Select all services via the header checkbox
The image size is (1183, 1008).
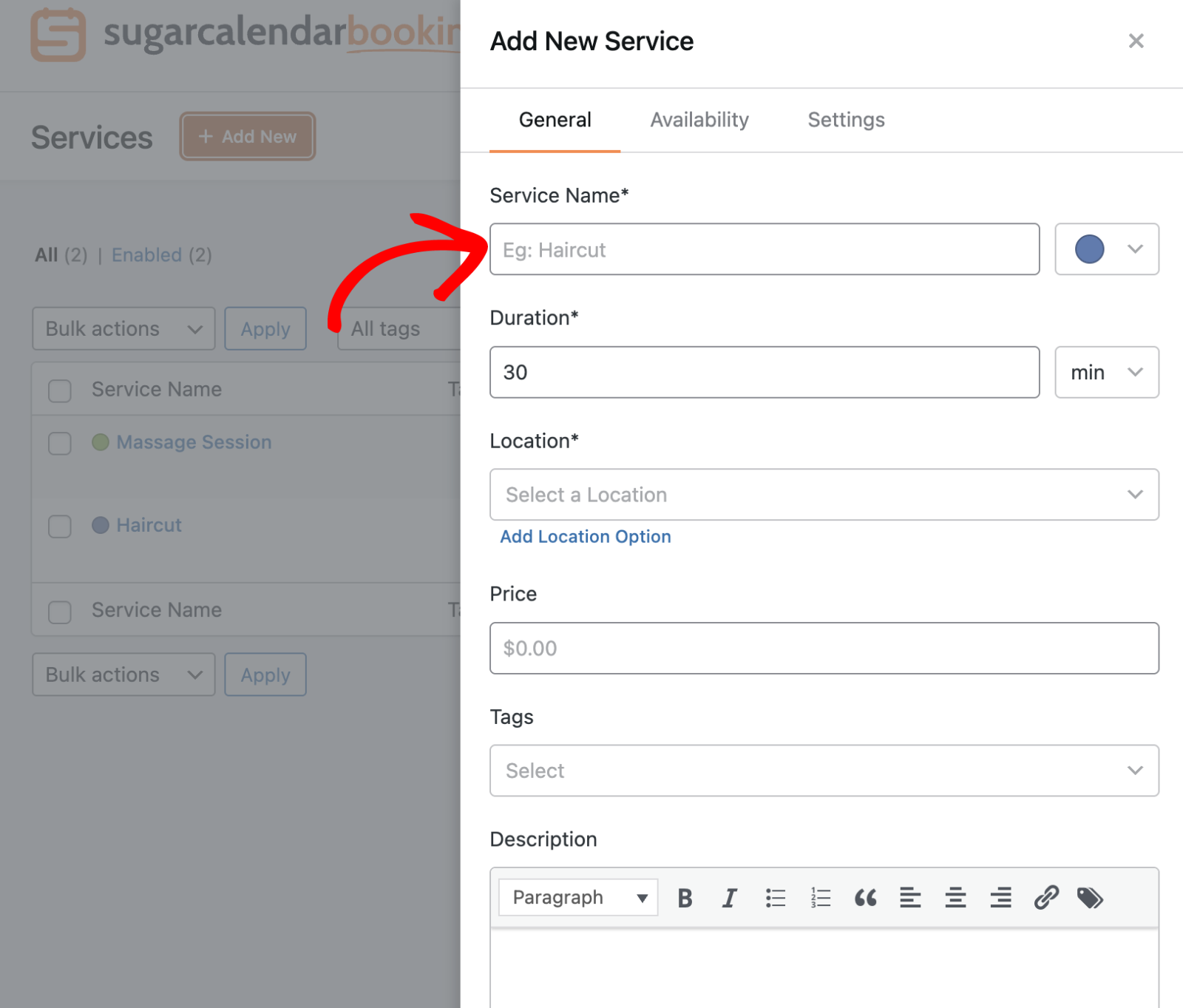(x=59, y=390)
